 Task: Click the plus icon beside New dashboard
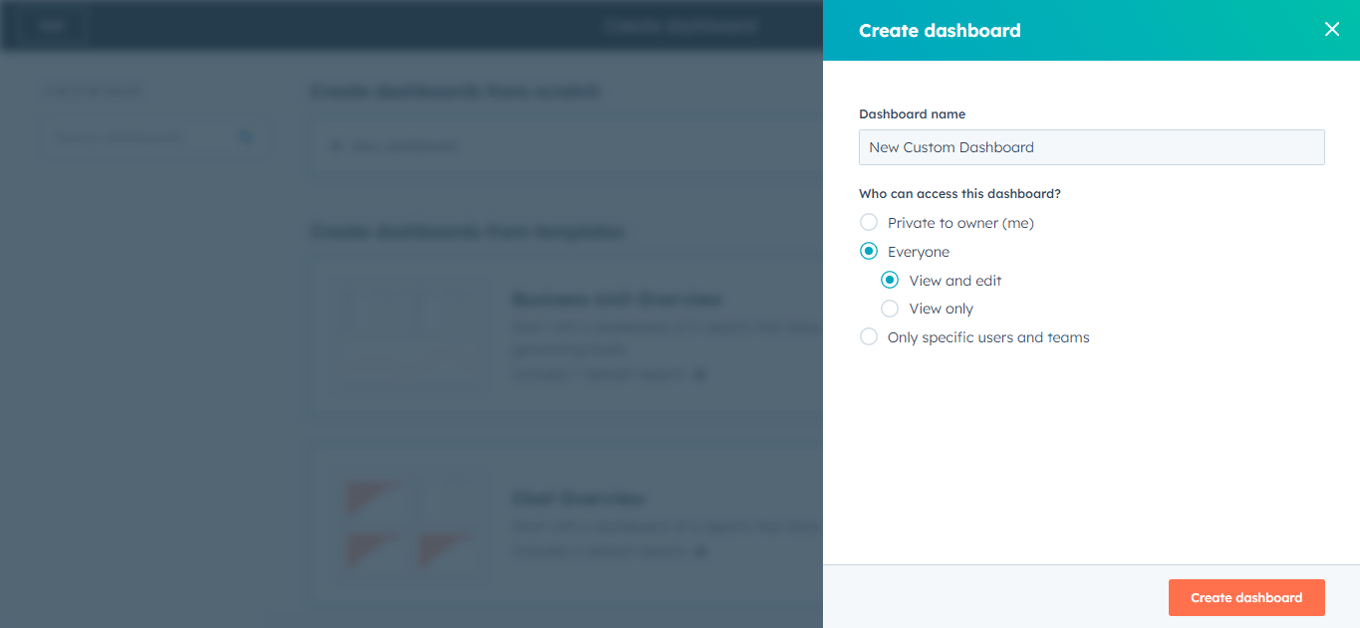336,146
